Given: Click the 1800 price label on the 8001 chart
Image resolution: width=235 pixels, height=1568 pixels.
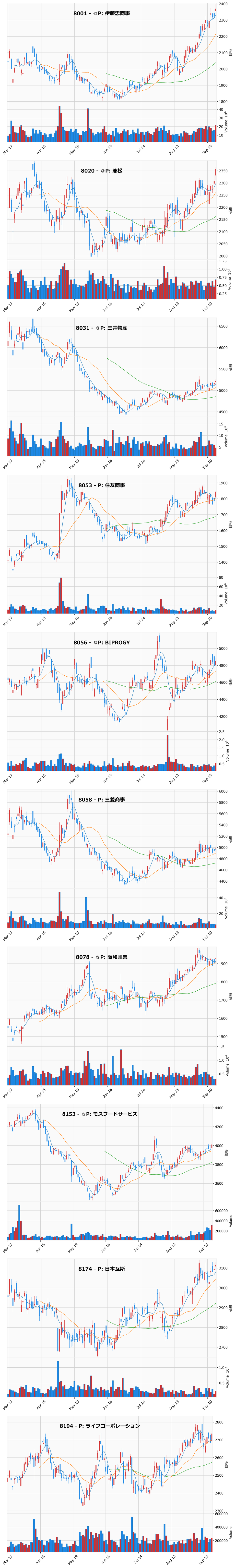Looking at the screenshot, I should (x=223, y=102).
